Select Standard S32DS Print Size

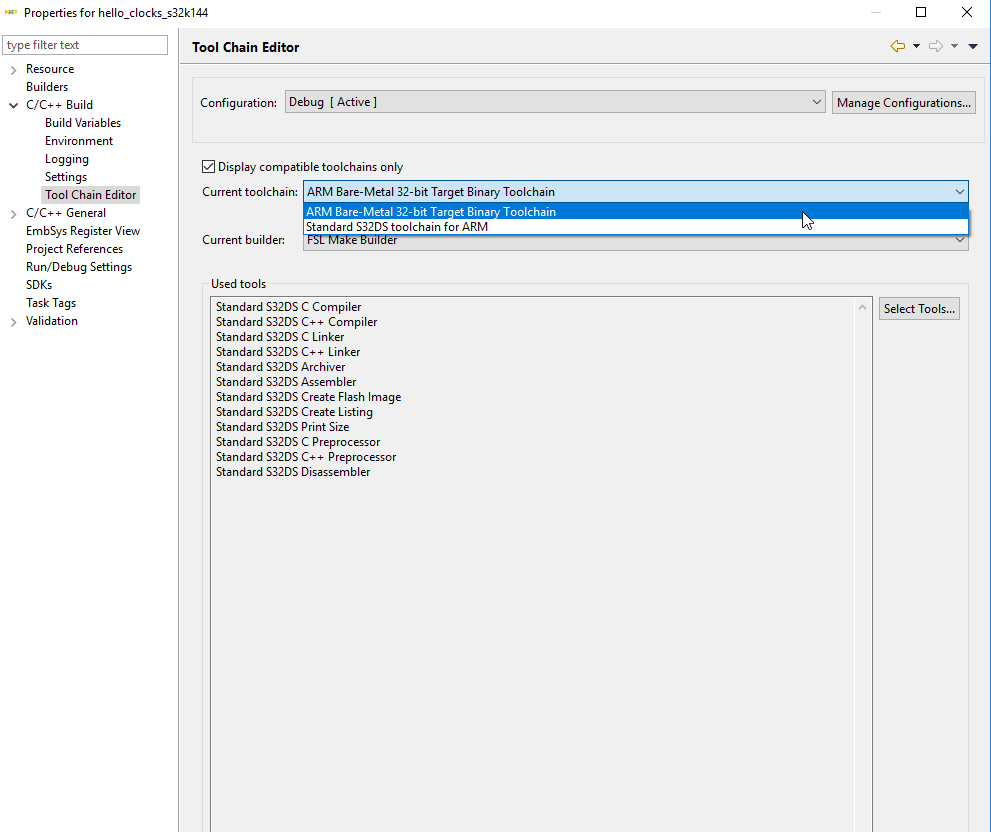pos(283,427)
